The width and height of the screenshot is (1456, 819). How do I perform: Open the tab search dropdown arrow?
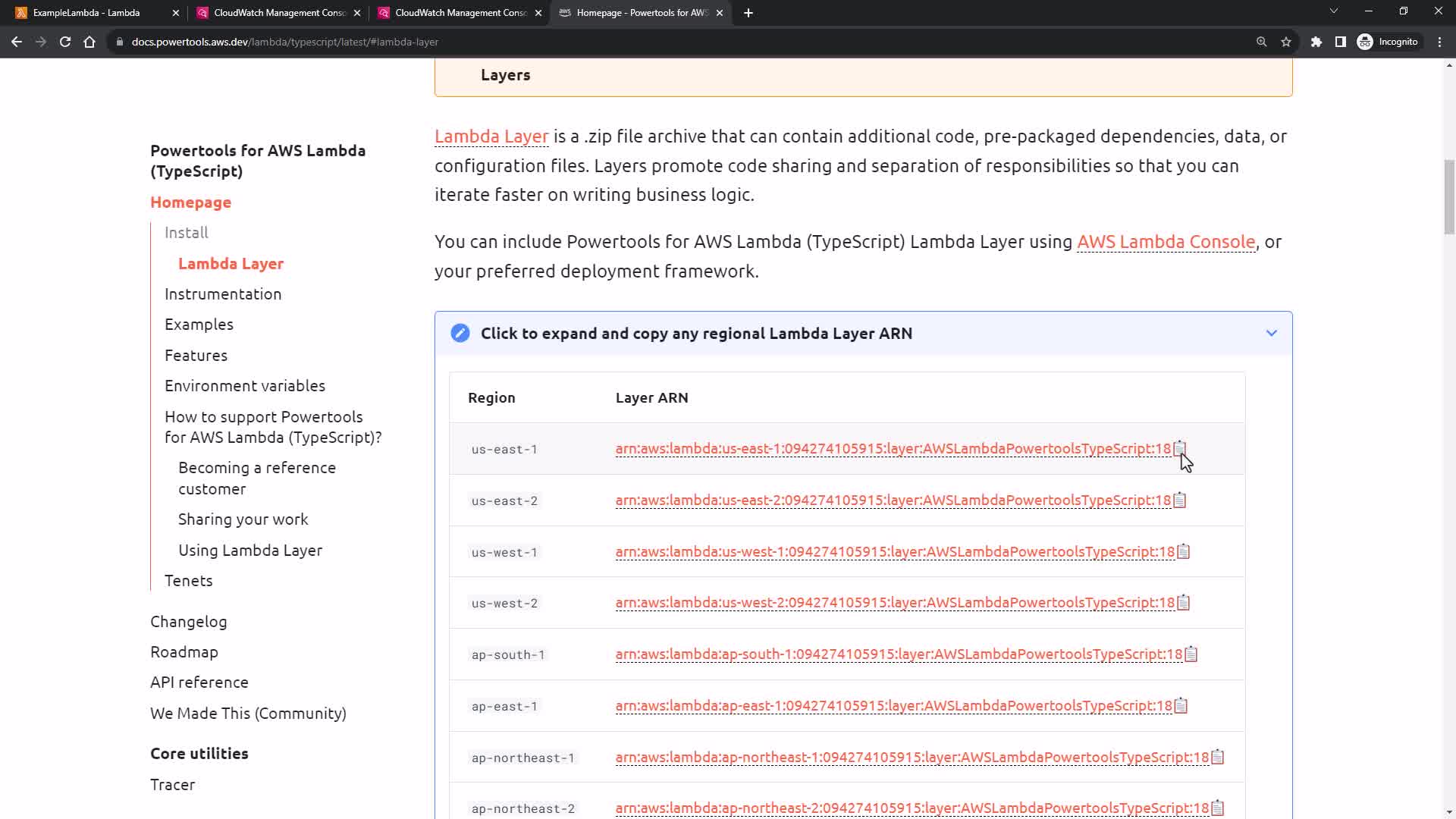1333,11
